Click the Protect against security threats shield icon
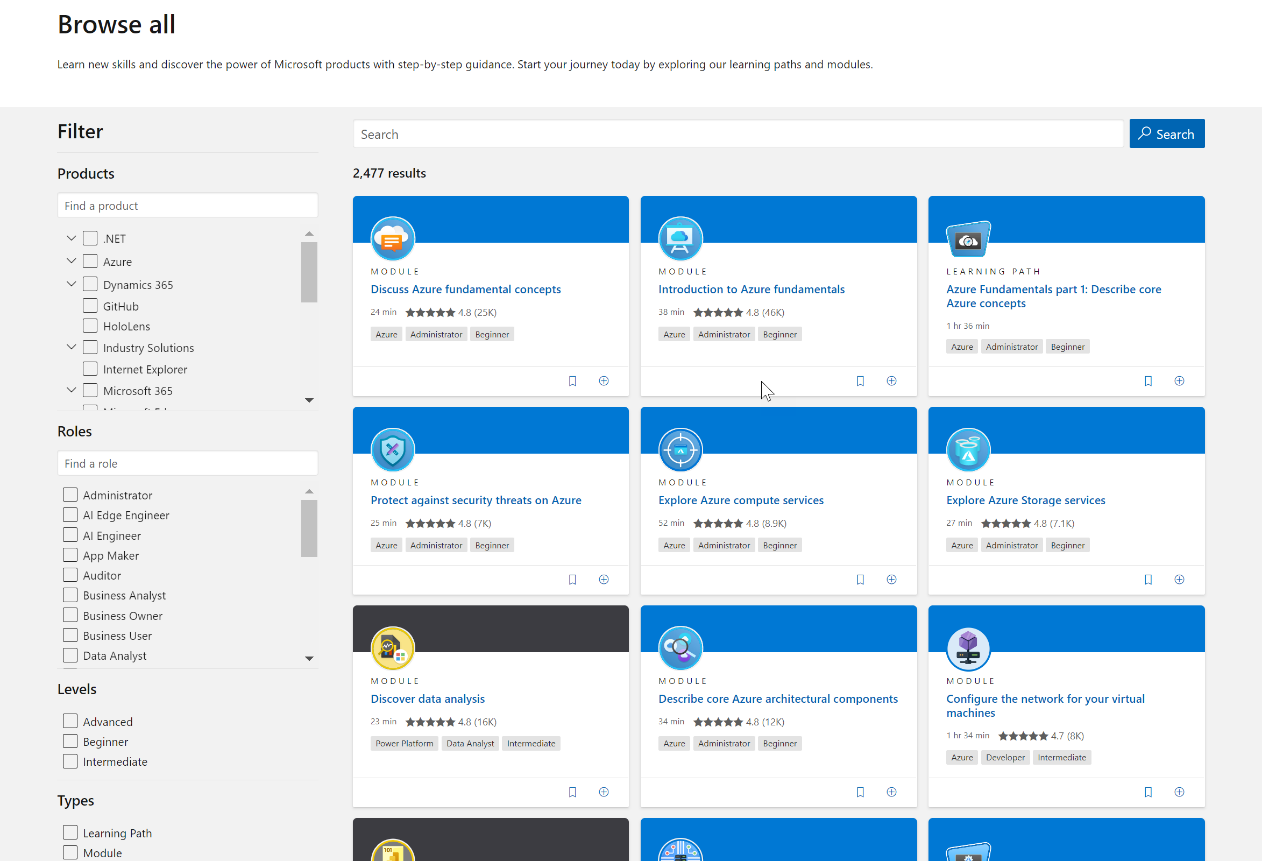Viewport: 1262px width, 861px height. 393,450
